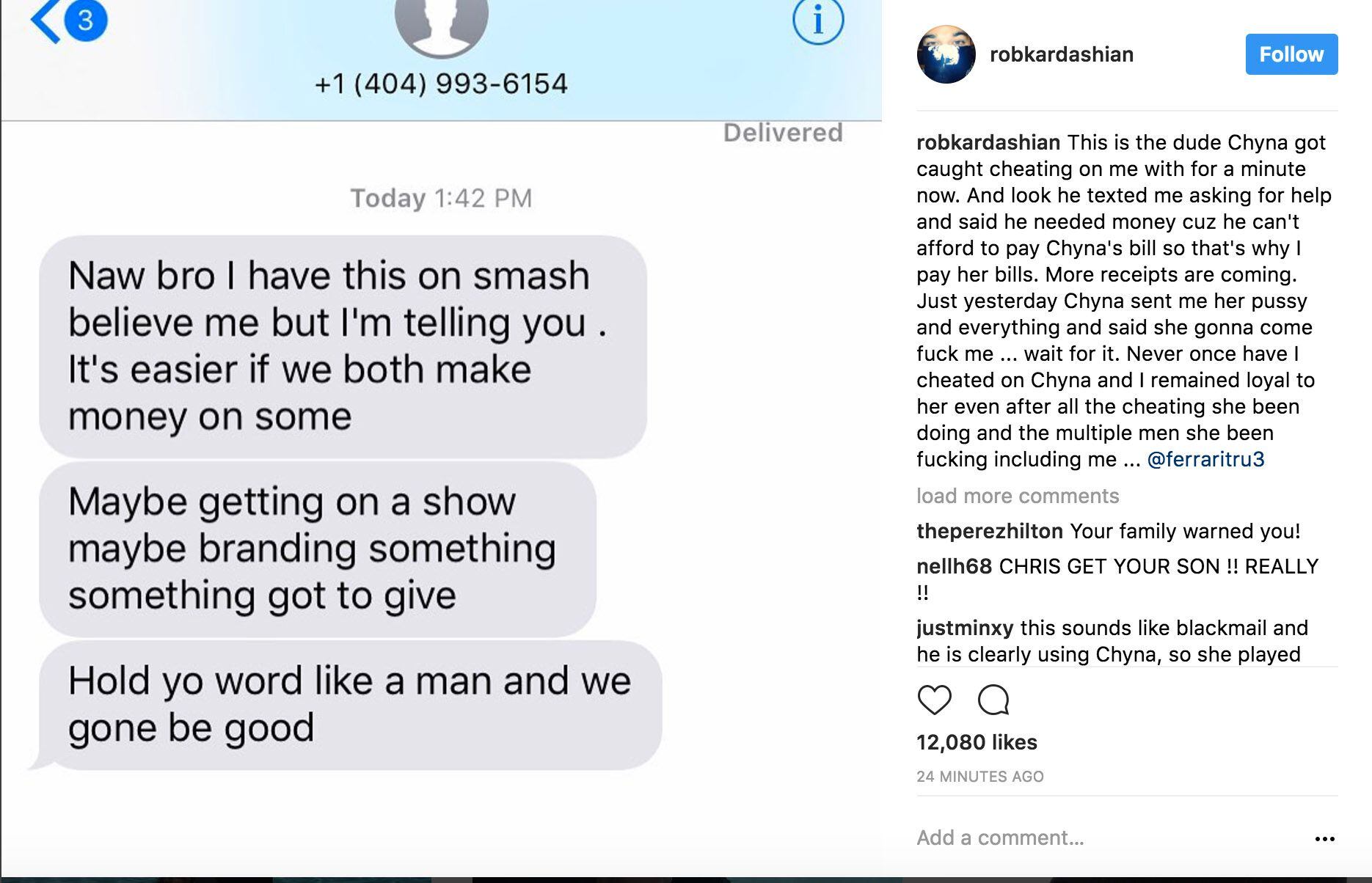This screenshot has width=1372, height=883.
Task: Open nellh68 commenter profile
Action: point(954,566)
